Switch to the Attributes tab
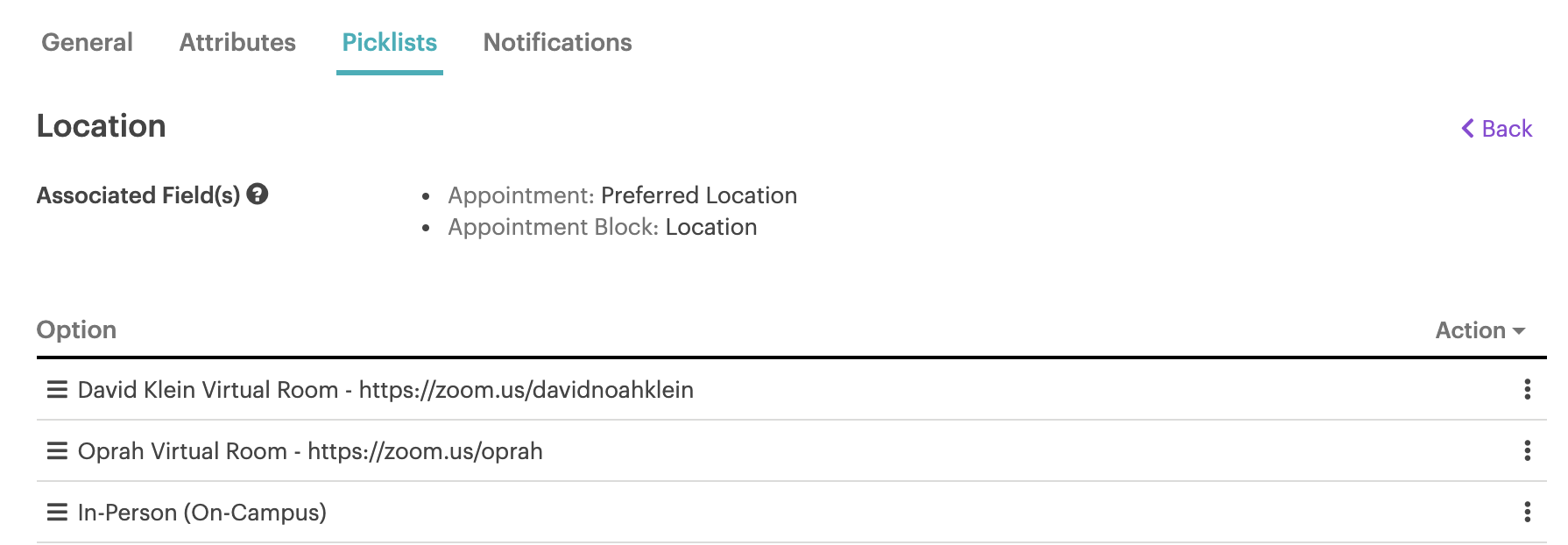This screenshot has height=545, width=1568. coord(237,42)
